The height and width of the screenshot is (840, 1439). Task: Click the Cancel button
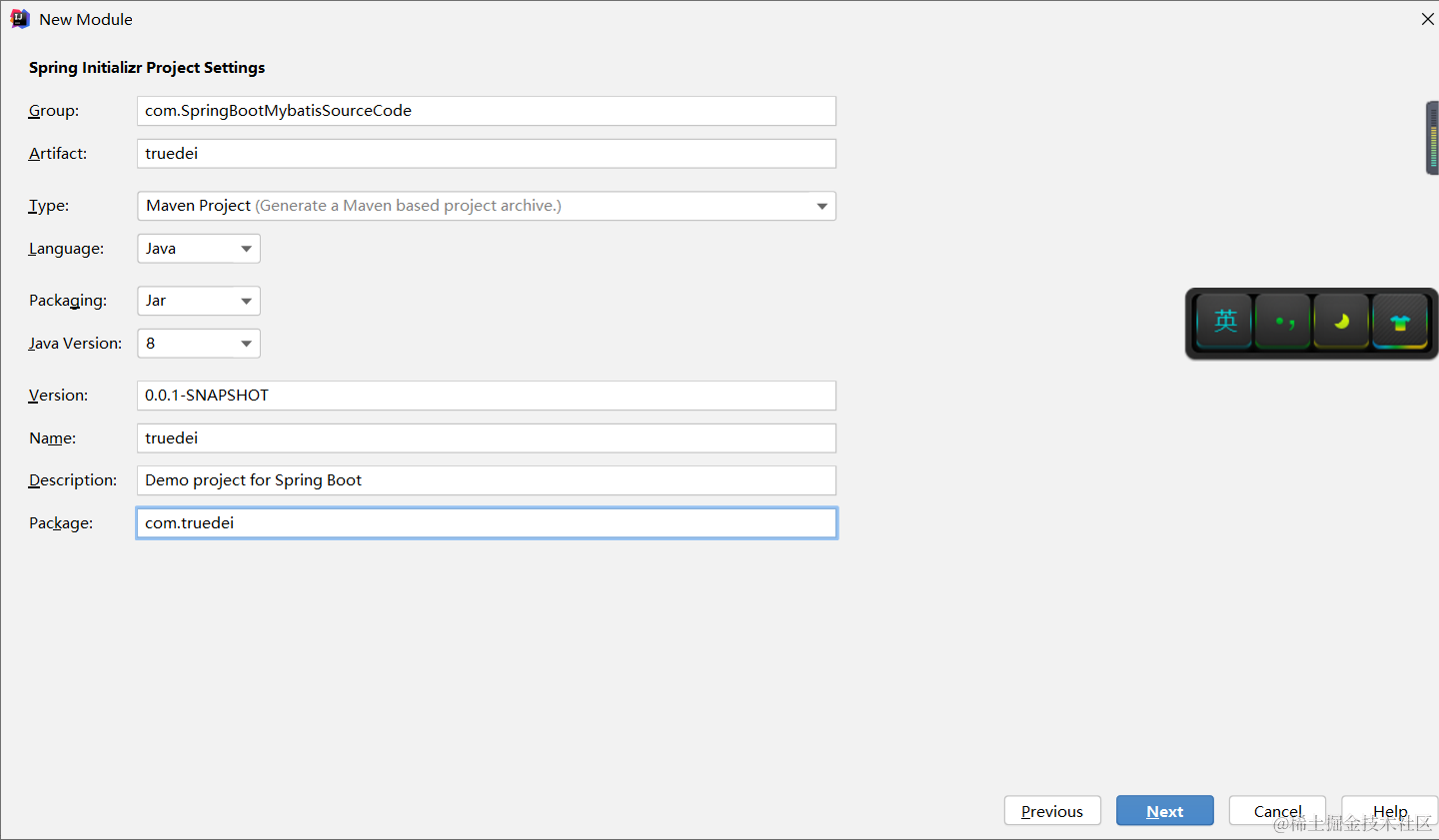(1277, 811)
